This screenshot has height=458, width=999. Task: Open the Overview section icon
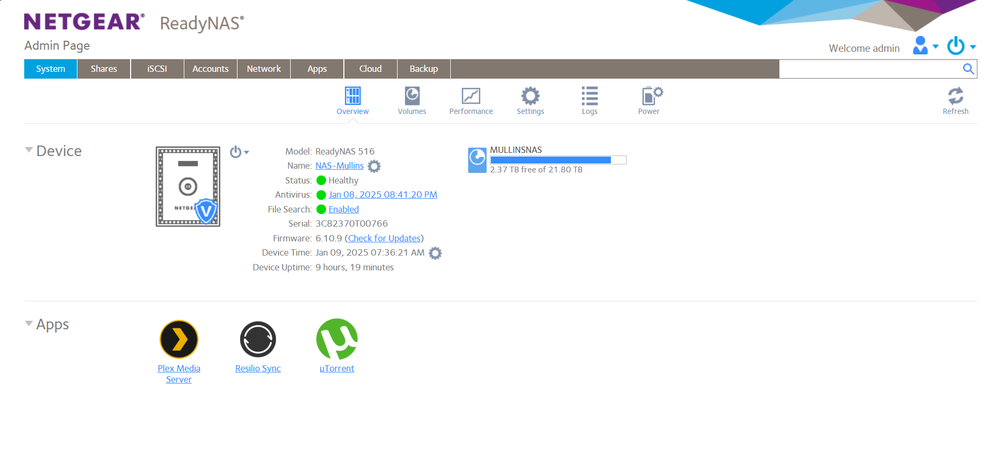[x=352, y=96]
